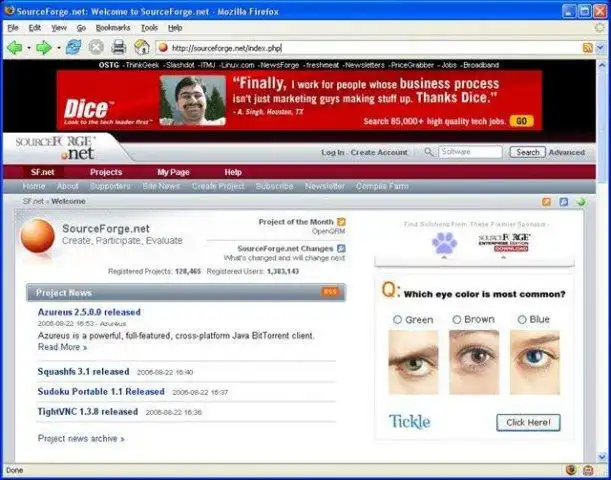
Task: Select the Brown eye color radio button
Action: [456, 319]
